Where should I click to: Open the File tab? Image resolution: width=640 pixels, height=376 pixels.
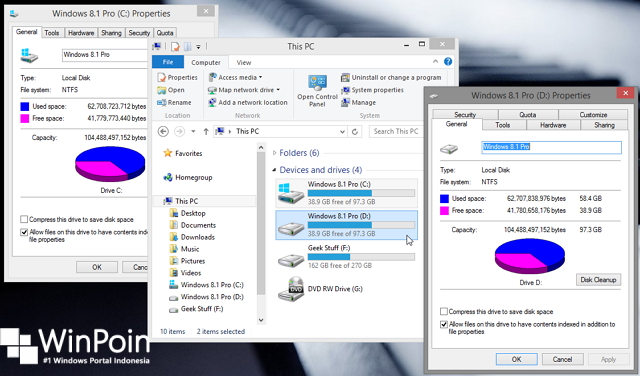(168, 62)
